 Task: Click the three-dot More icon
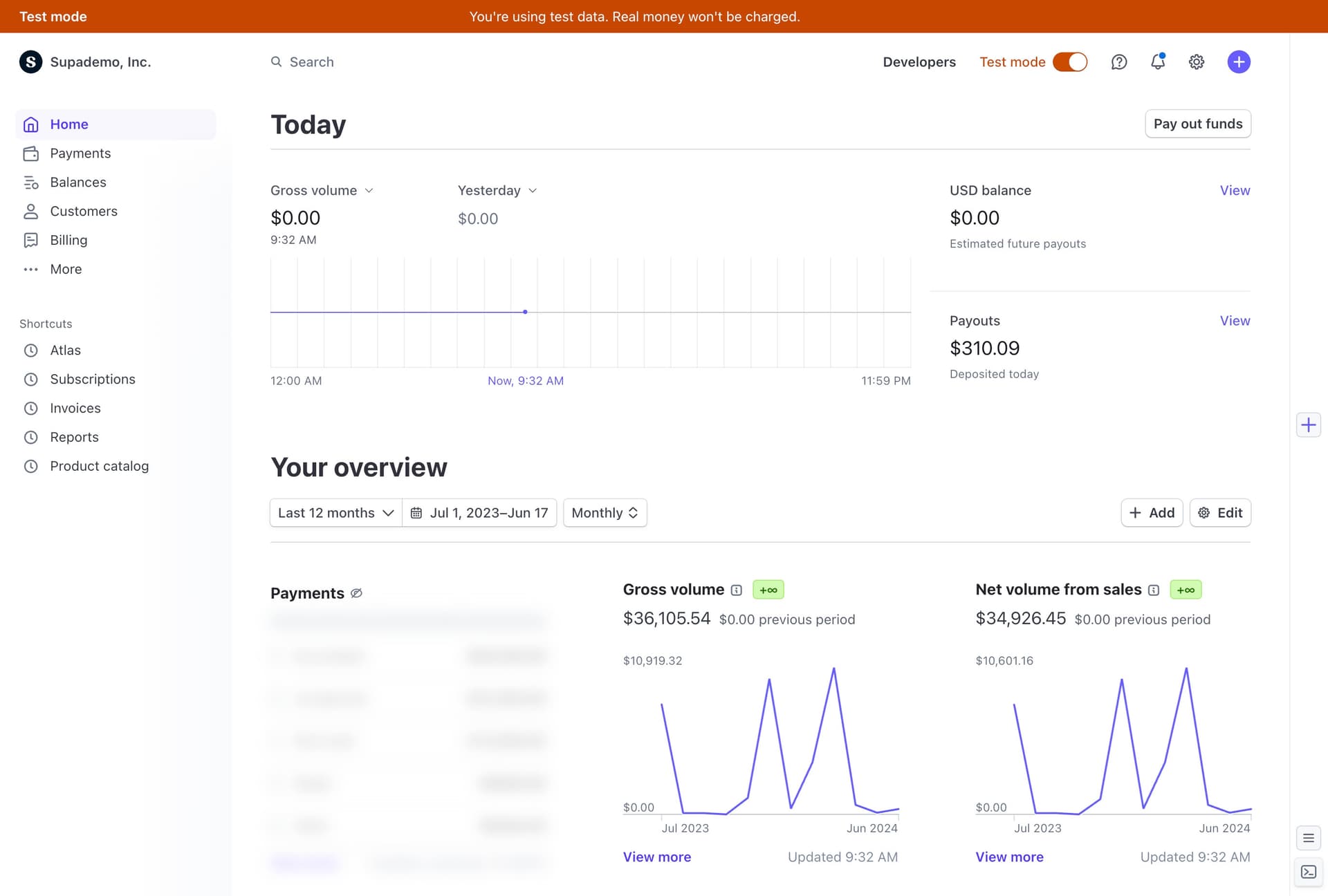tap(30, 269)
